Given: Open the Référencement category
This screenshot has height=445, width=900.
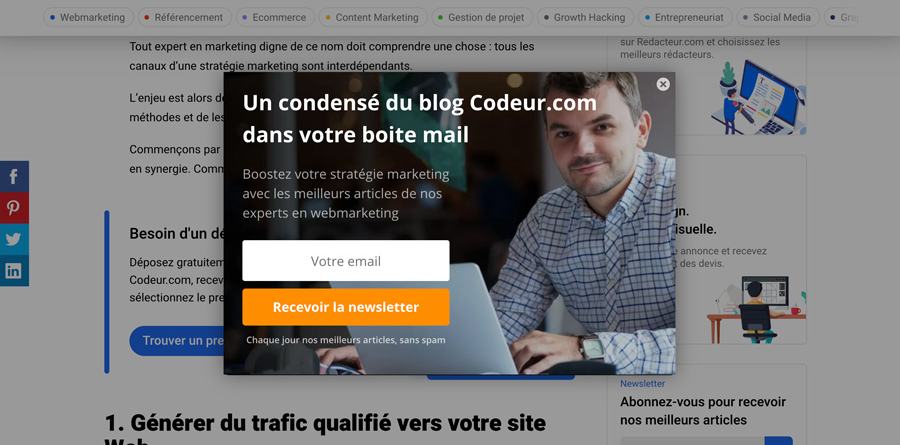Looking at the screenshot, I should 184,17.
